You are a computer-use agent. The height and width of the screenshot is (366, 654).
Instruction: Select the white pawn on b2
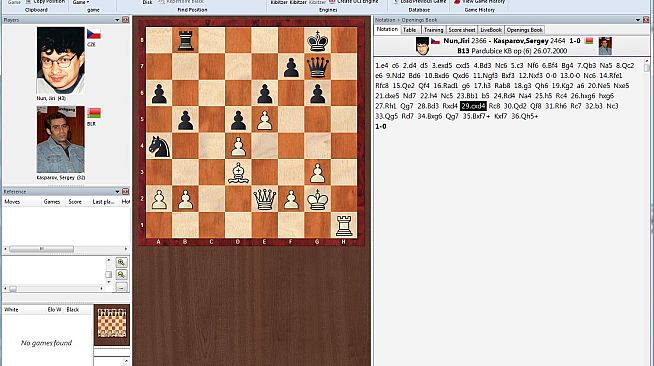[x=185, y=199]
